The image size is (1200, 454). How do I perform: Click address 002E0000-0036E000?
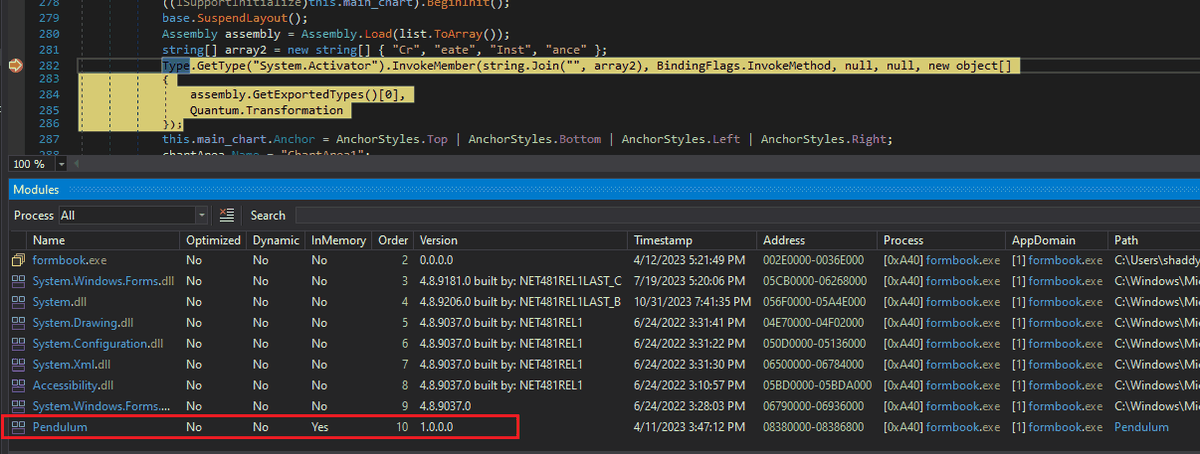(814, 260)
